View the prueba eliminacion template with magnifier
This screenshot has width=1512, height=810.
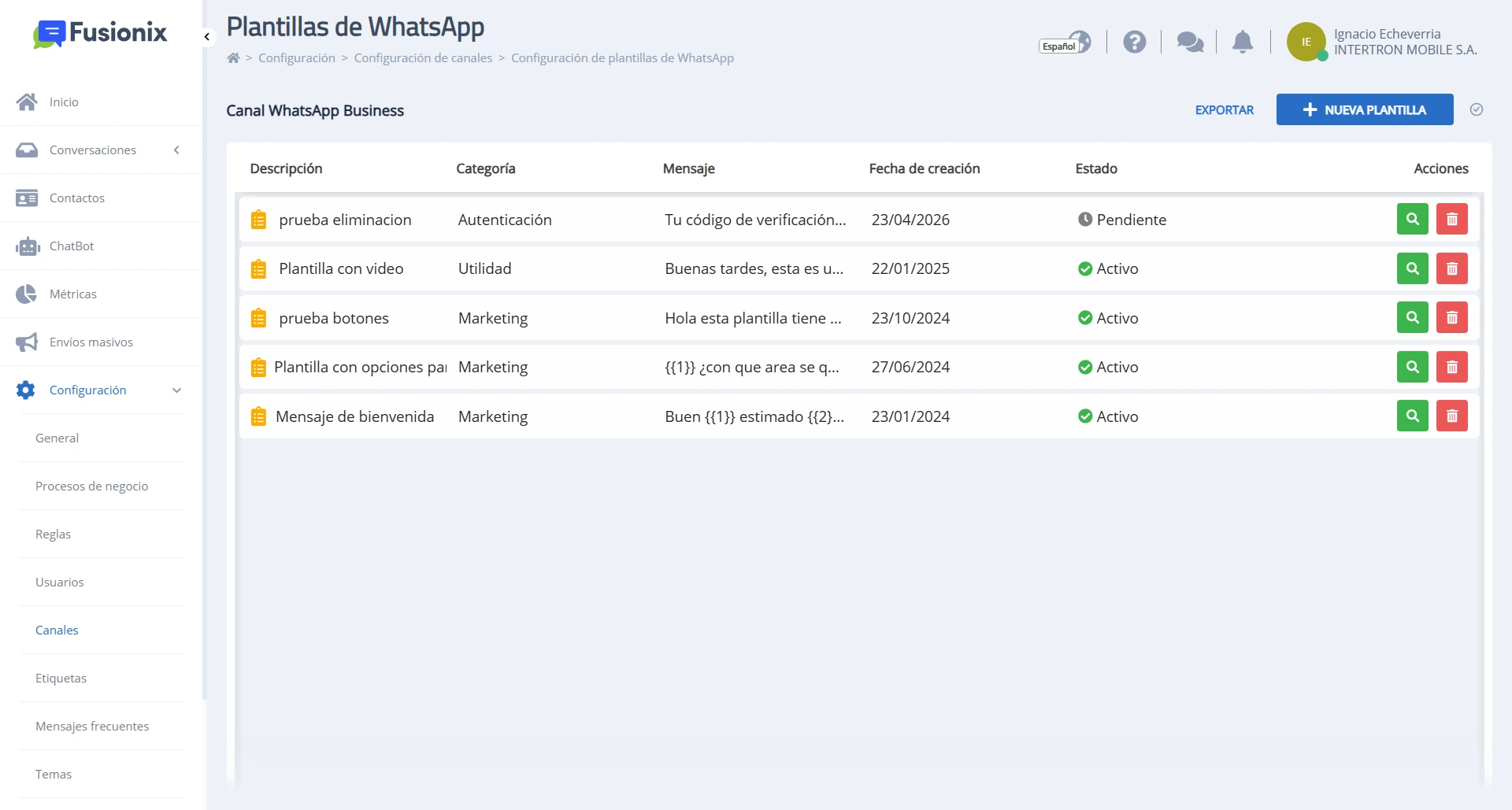click(1413, 219)
